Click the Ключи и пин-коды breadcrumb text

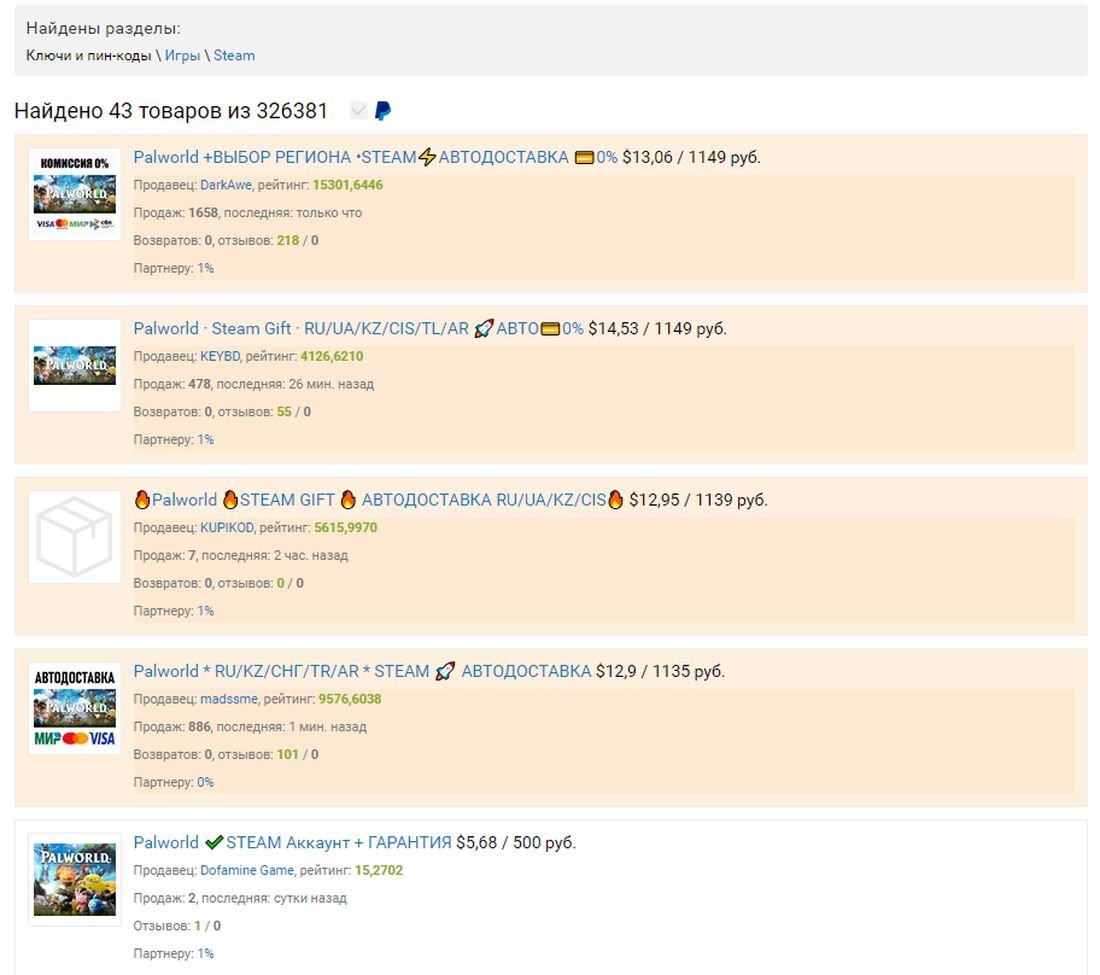[x=88, y=55]
